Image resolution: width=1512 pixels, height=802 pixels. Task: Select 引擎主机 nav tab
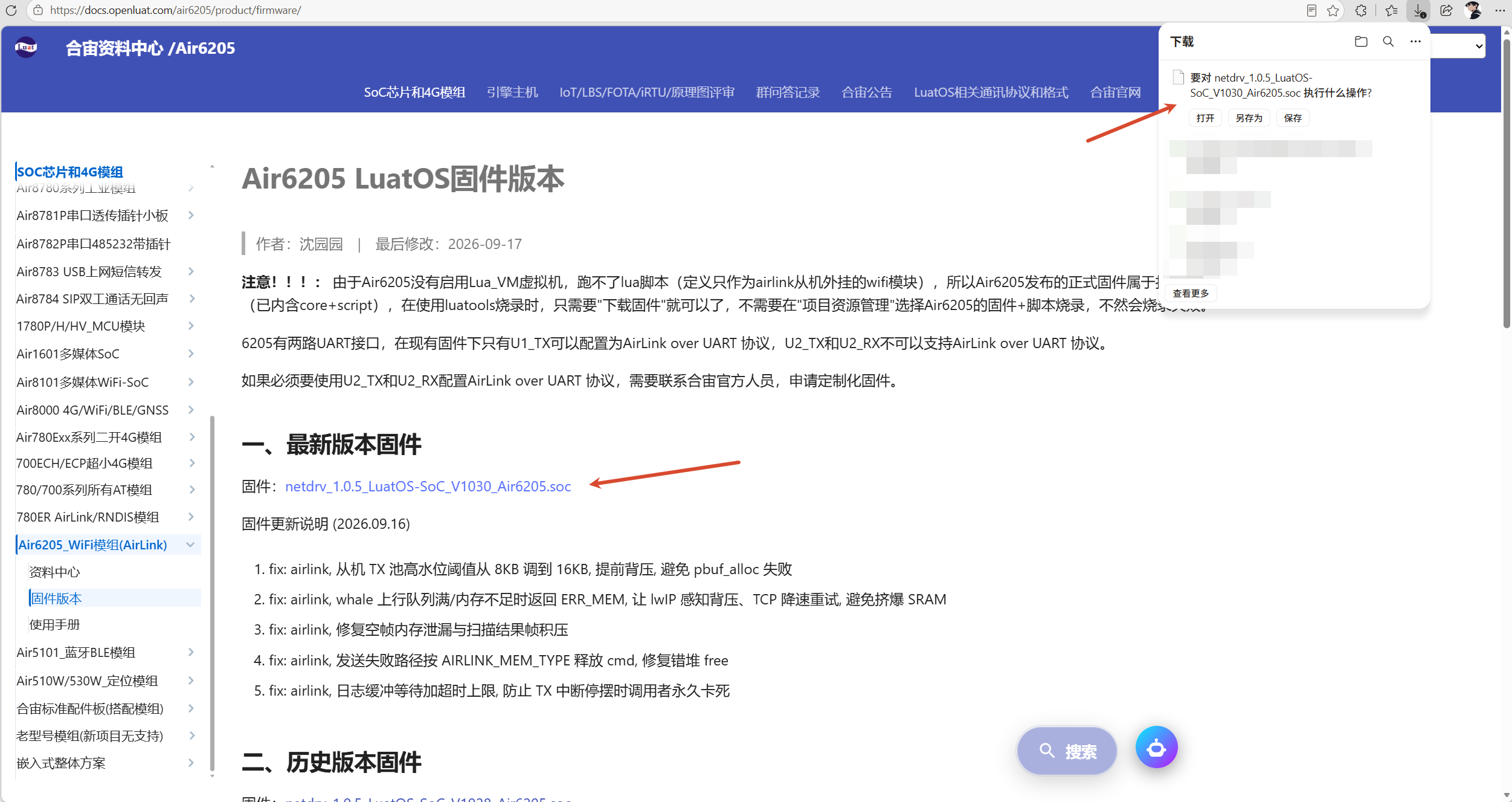pyautogui.click(x=512, y=92)
